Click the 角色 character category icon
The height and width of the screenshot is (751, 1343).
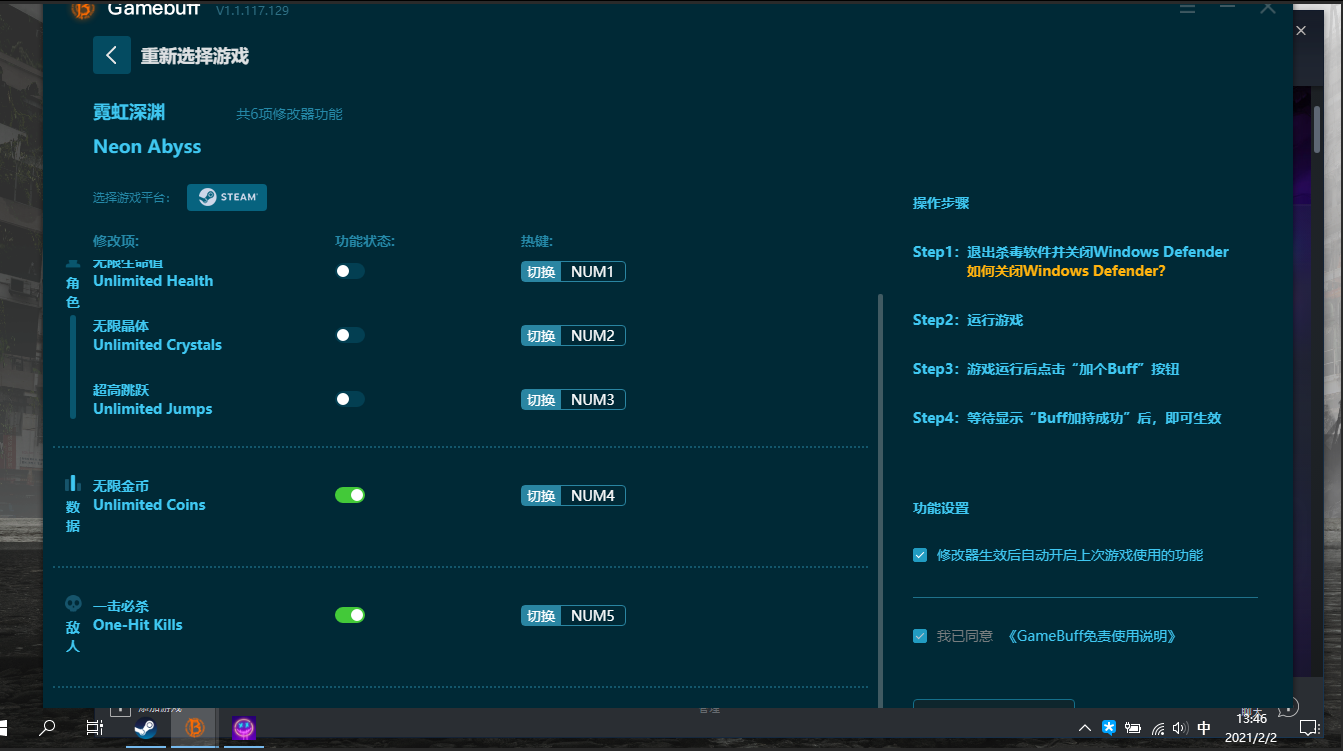(x=73, y=263)
